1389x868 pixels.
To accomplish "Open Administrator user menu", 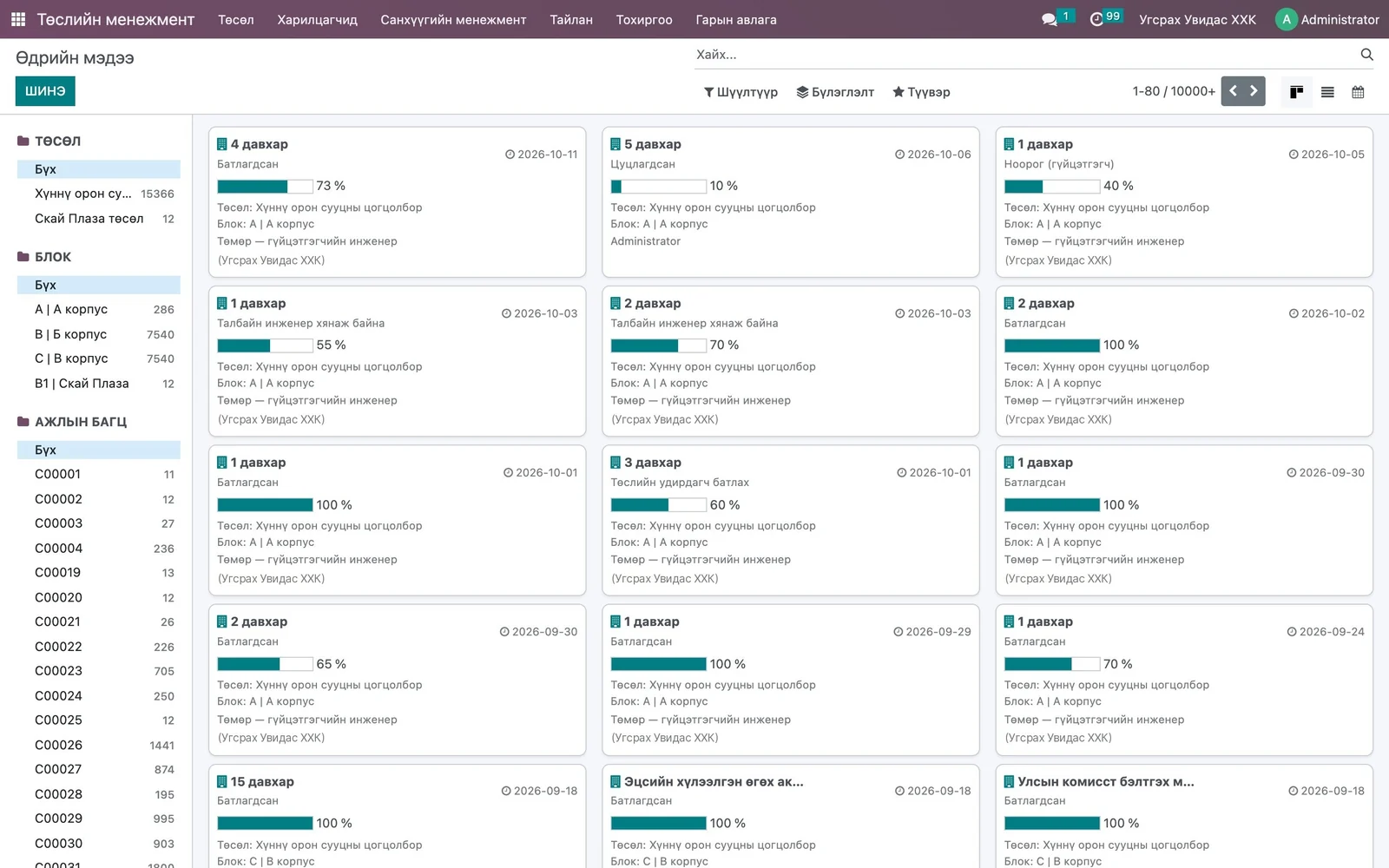I will coord(1326,19).
